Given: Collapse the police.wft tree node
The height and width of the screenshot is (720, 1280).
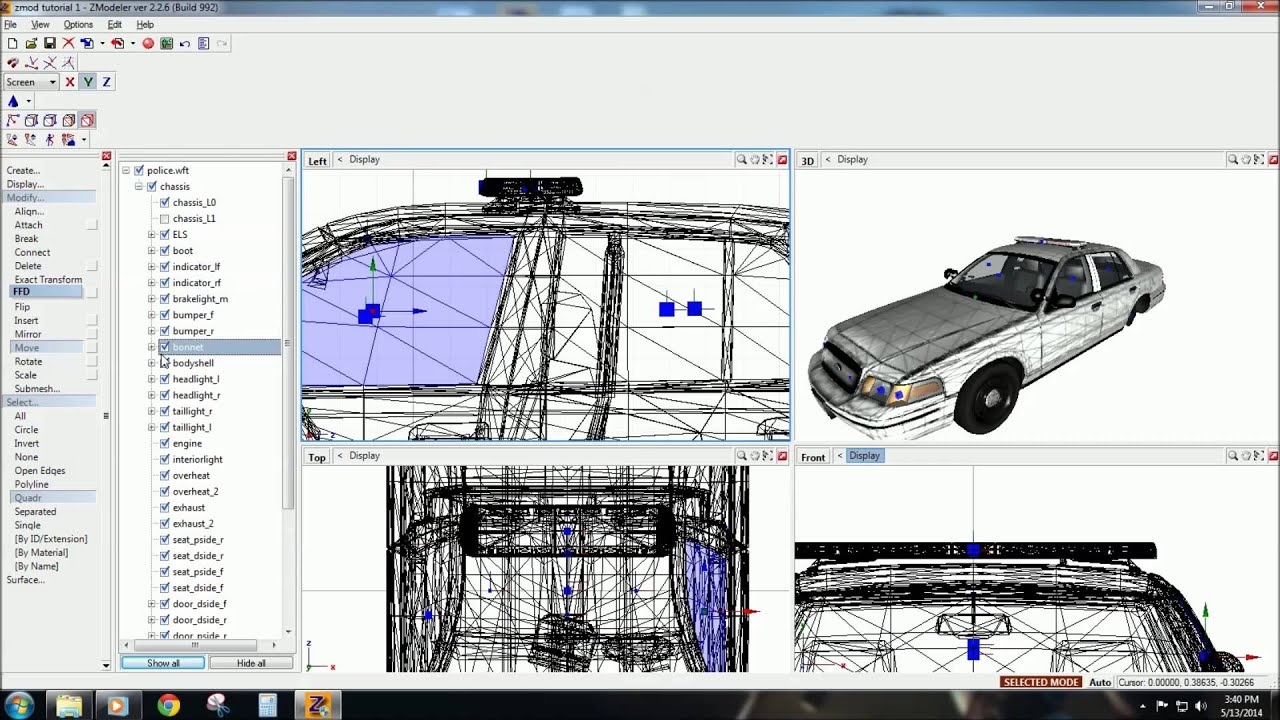Looking at the screenshot, I should pyautogui.click(x=126, y=170).
